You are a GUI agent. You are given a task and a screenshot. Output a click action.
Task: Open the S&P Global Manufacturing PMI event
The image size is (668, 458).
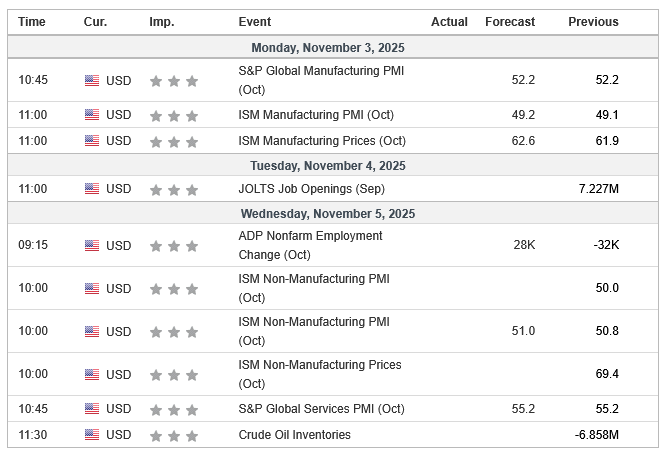pos(320,80)
